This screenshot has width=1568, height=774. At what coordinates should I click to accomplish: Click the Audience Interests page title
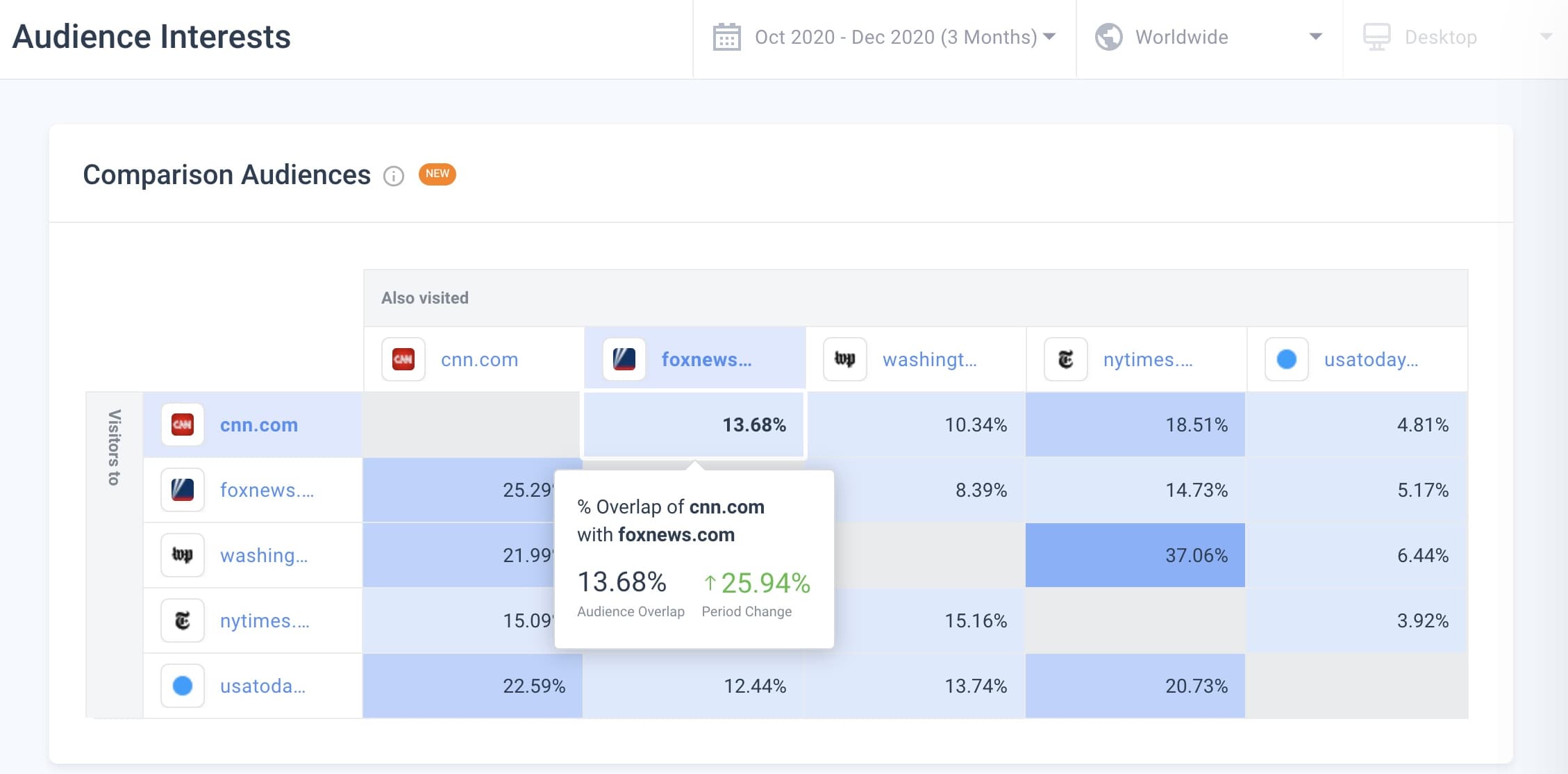(x=151, y=37)
